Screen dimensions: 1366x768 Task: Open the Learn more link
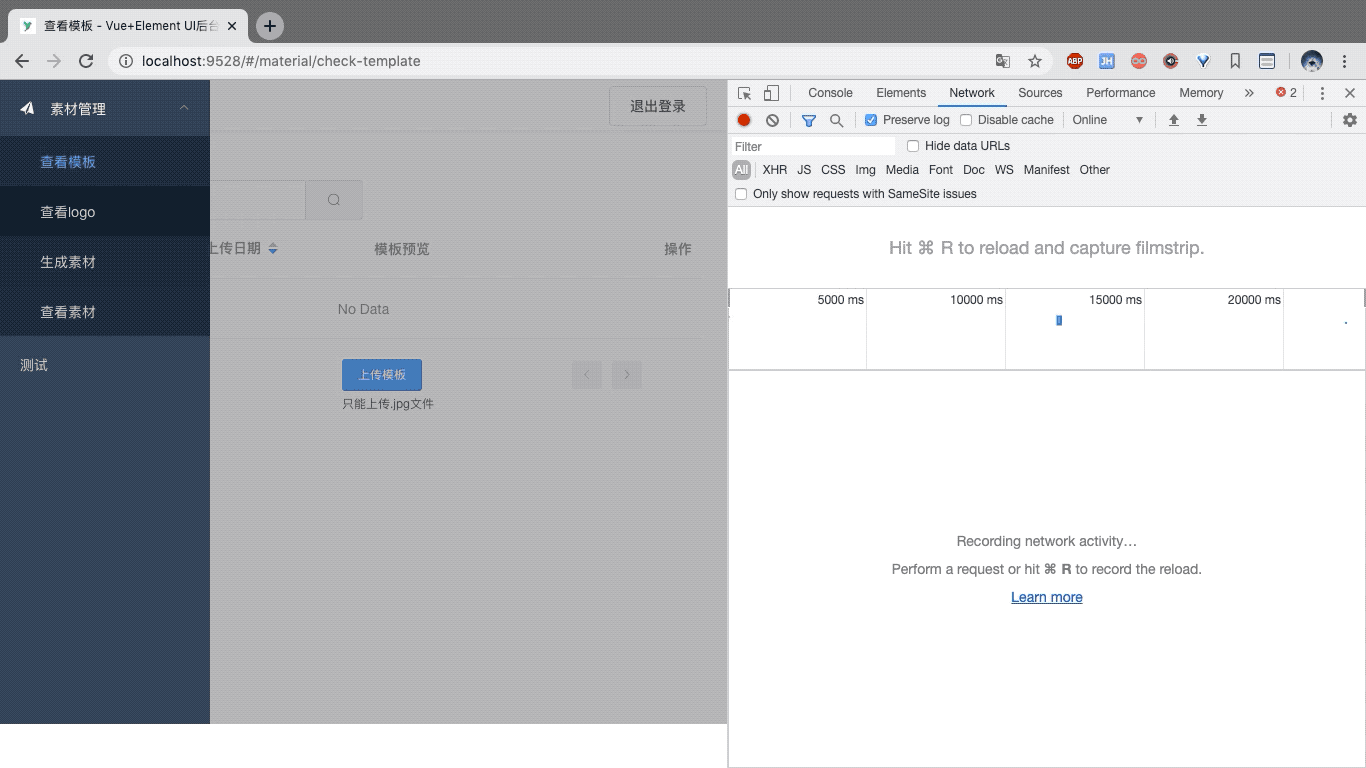(x=1046, y=597)
